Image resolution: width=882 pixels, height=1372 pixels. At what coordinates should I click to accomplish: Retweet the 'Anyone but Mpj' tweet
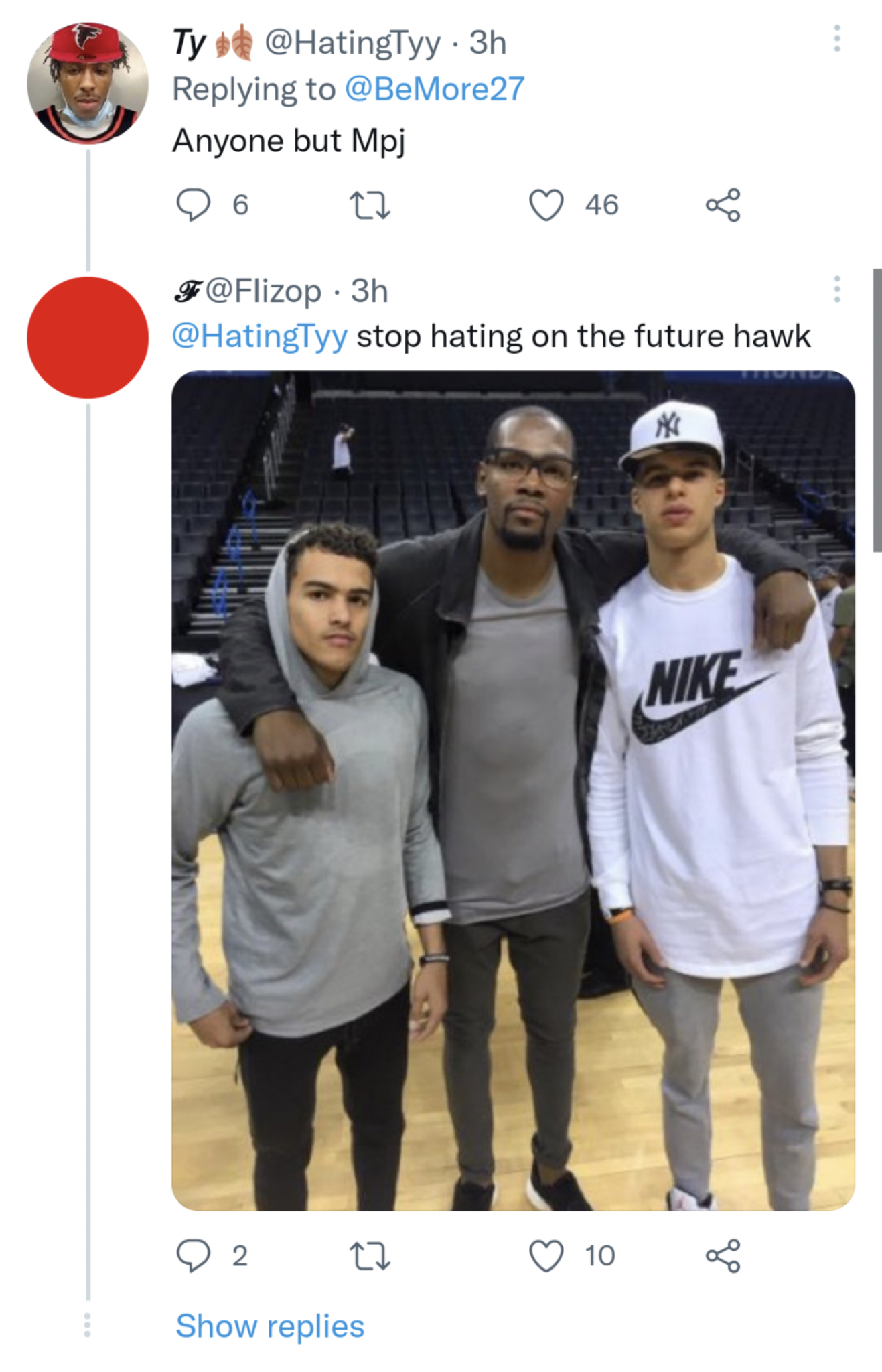pyautogui.click(x=370, y=205)
